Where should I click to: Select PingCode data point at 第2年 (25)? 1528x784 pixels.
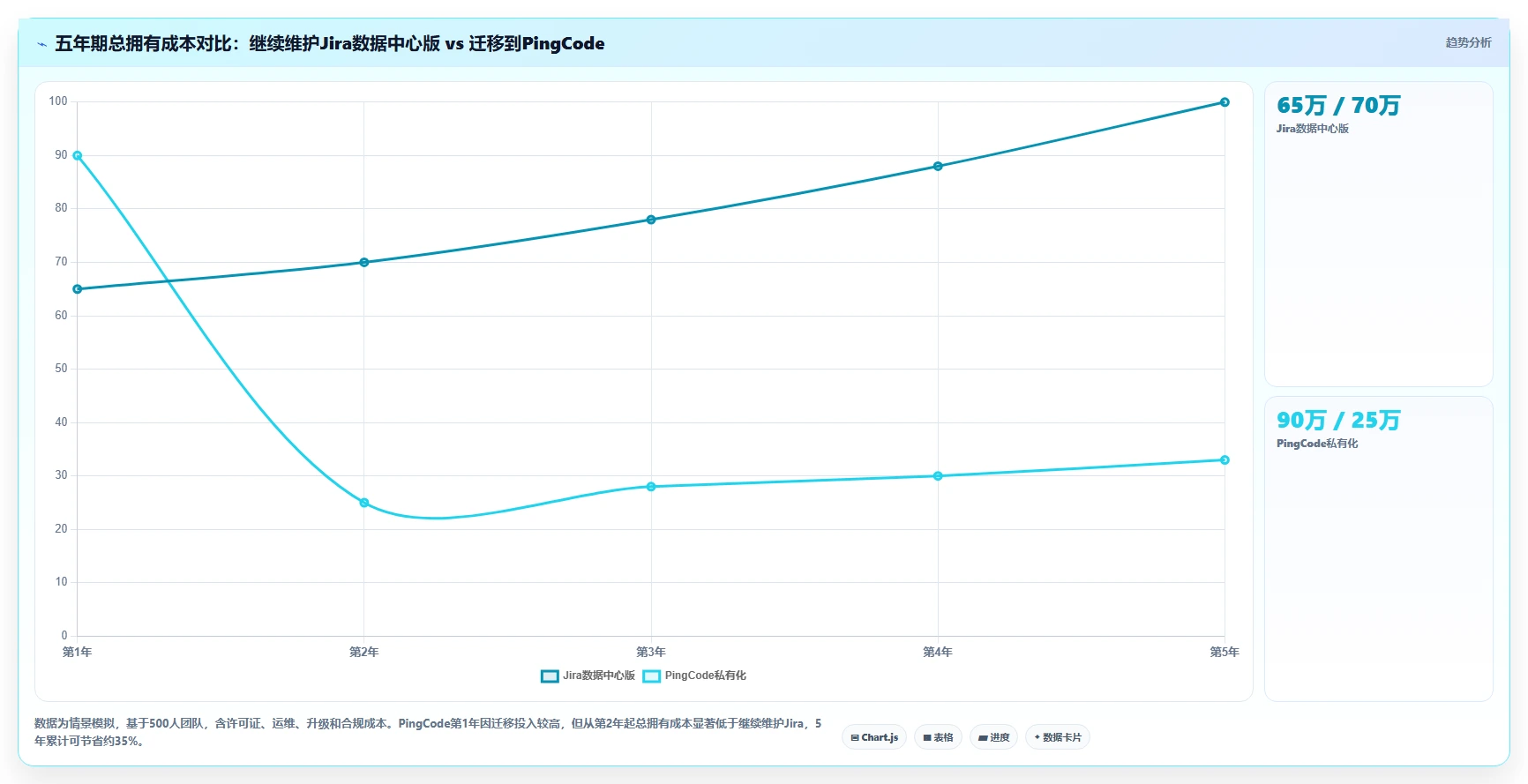364,503
